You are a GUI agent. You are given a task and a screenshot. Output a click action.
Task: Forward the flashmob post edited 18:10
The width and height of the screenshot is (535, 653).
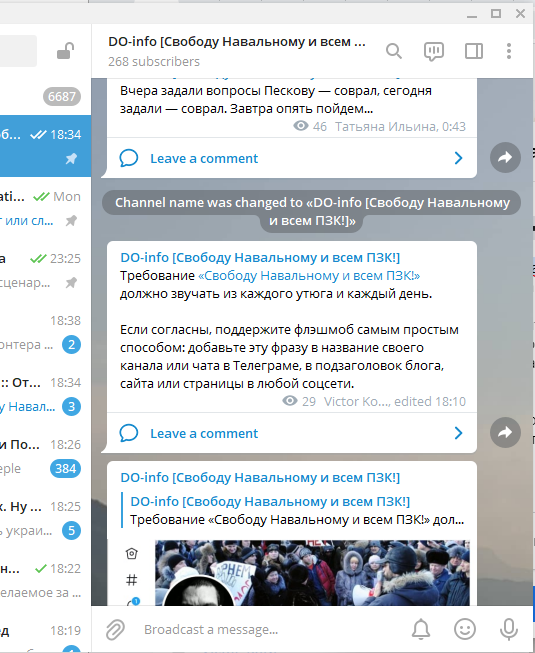505,432
